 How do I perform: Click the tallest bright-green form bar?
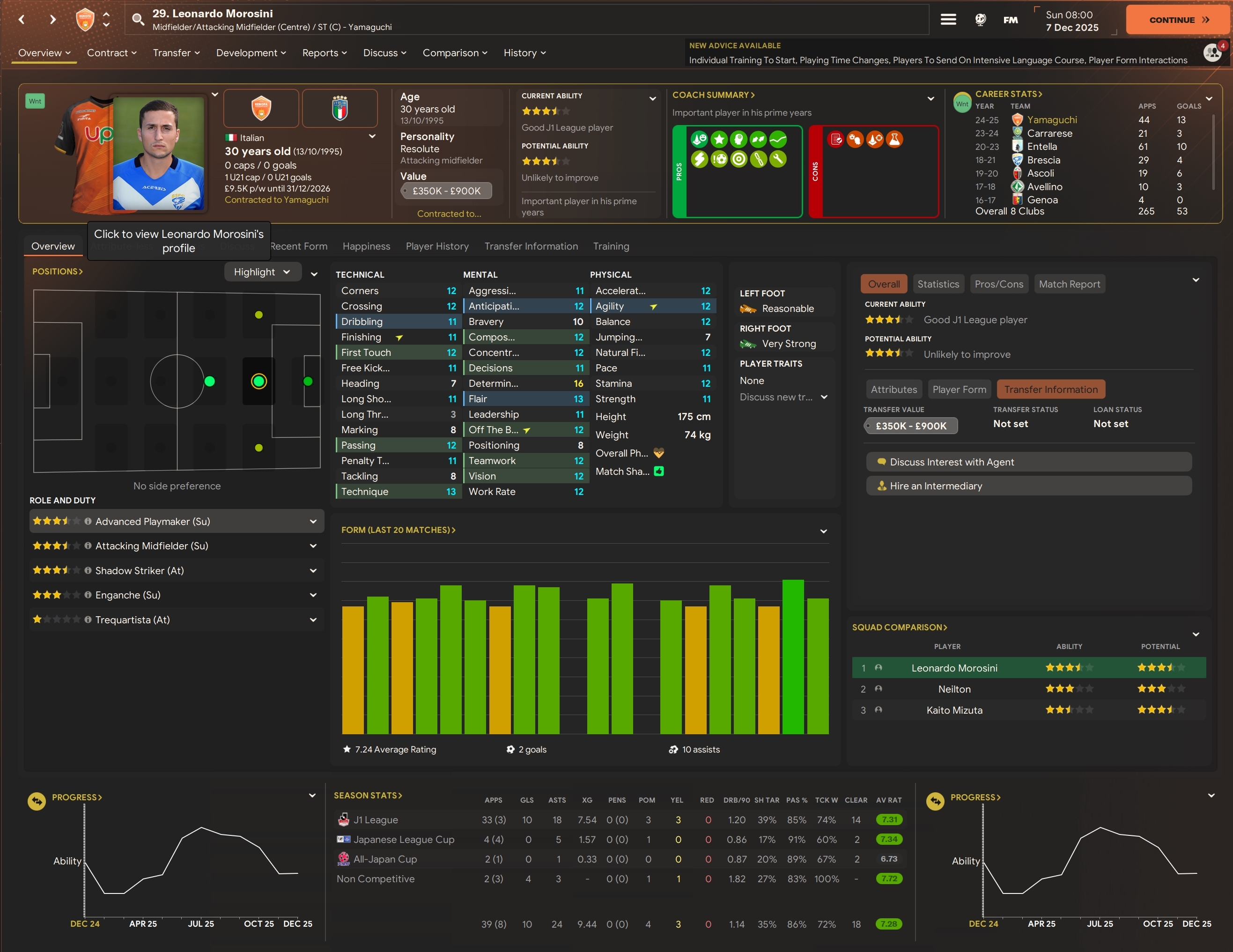tap(793, 657)
